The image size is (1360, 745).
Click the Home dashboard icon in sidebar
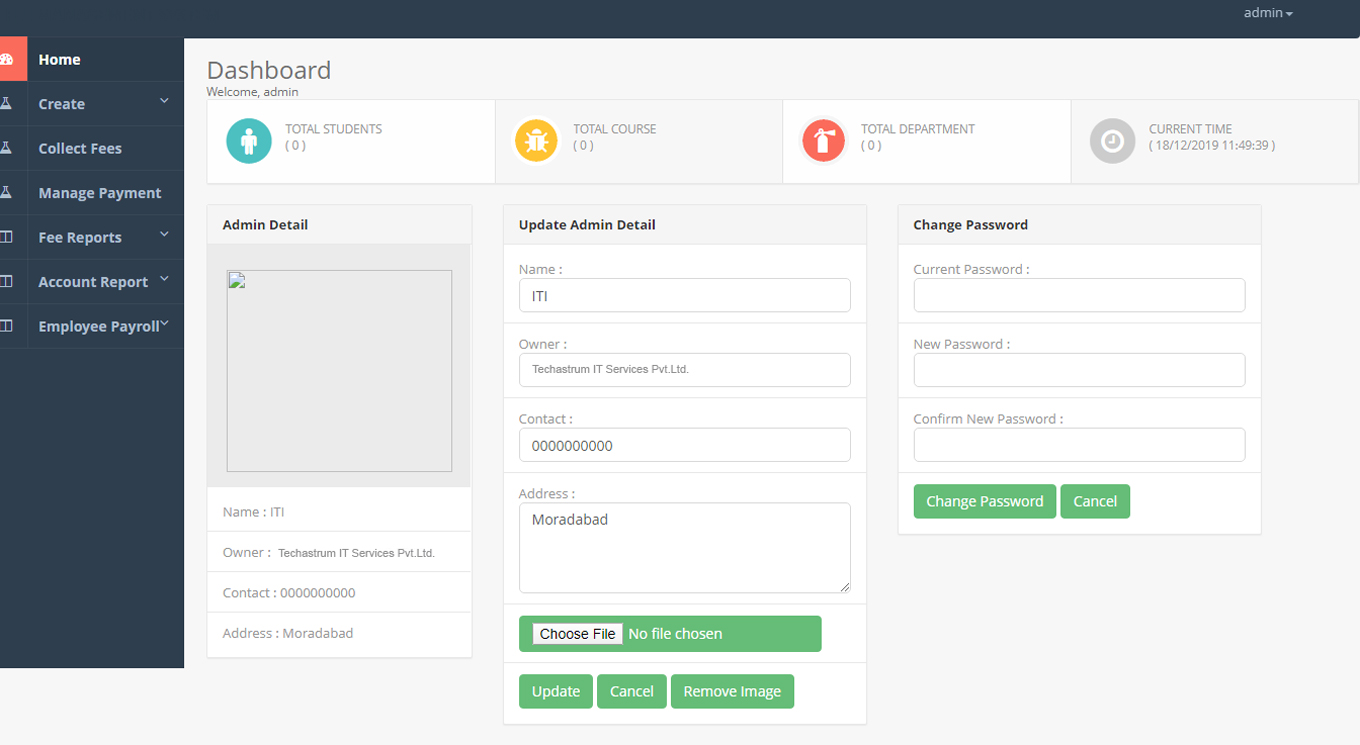[6, 60]
